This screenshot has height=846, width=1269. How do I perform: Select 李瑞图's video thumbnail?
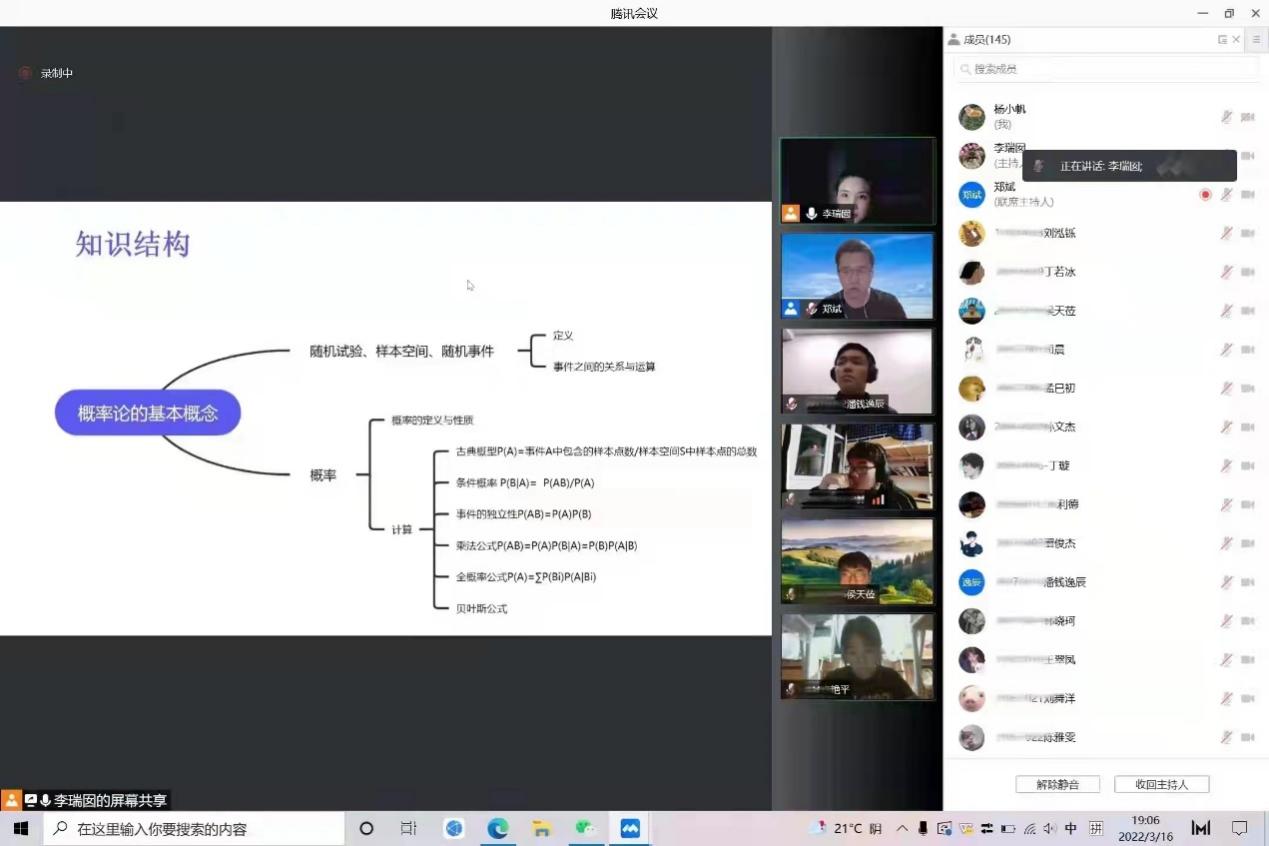click(x=857, y=181)
